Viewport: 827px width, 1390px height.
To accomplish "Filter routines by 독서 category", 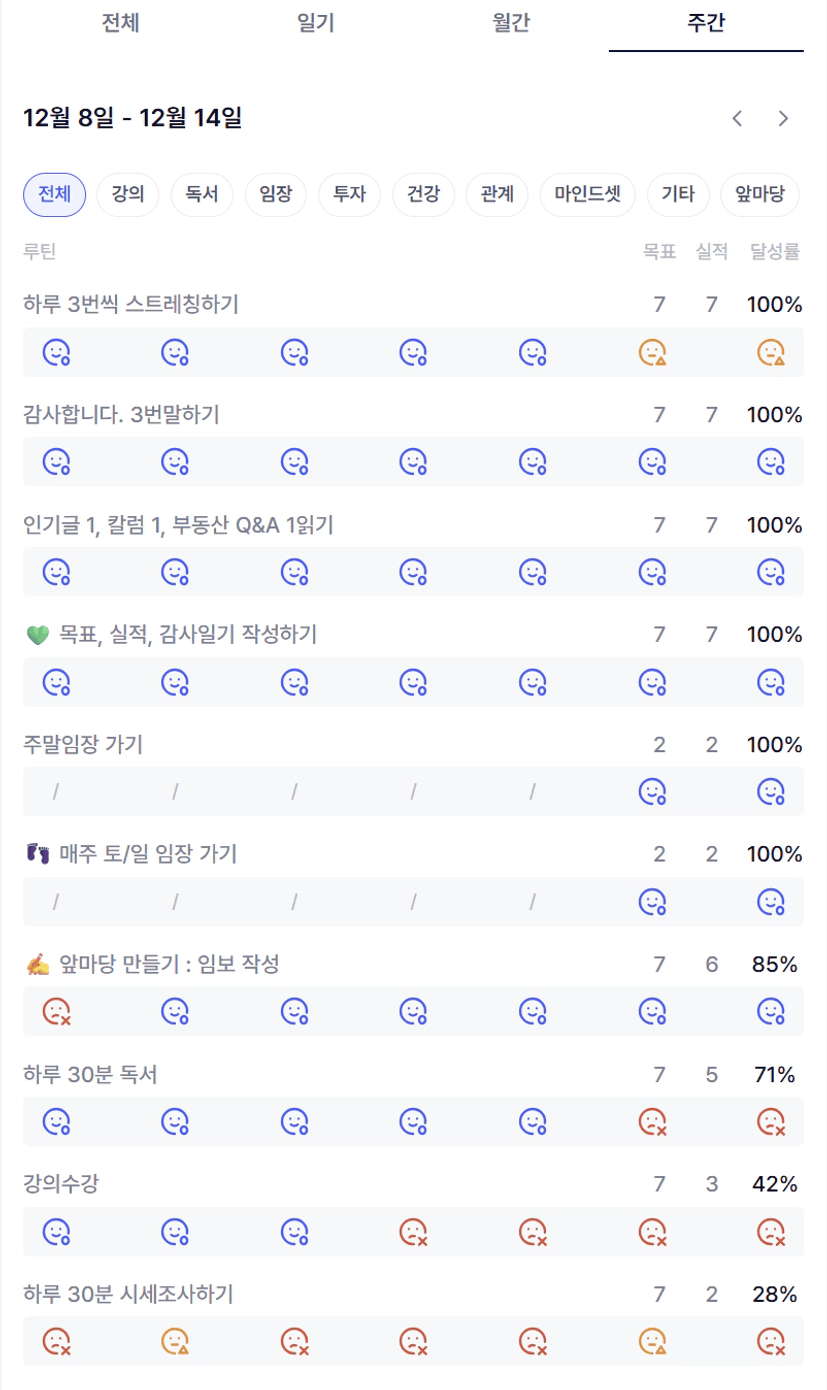I will point(202,194).
